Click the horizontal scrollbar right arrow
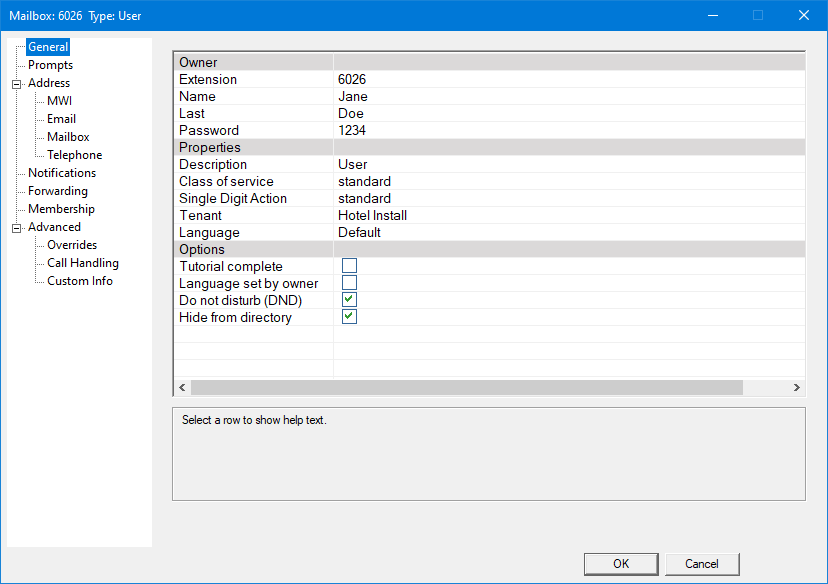This screenshot has height=584, width=828. pyautogui.click(x=797, y=388)
